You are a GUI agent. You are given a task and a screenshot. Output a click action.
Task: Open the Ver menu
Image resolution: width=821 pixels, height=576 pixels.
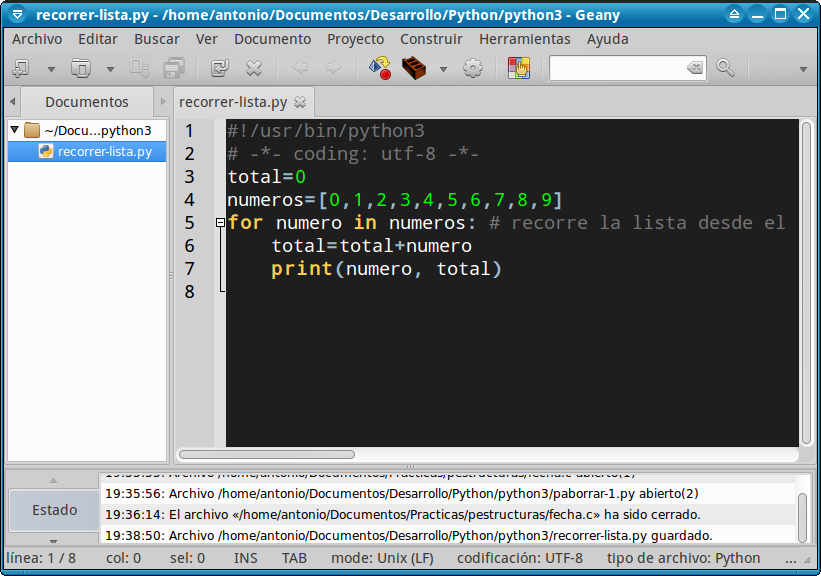tap(206, 39)
